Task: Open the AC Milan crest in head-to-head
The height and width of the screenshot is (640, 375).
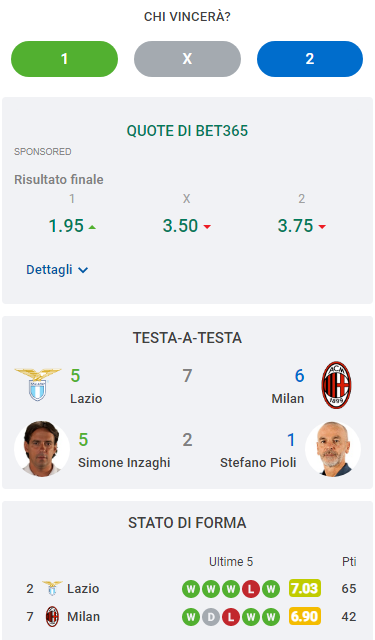Action: coord(336,385)
